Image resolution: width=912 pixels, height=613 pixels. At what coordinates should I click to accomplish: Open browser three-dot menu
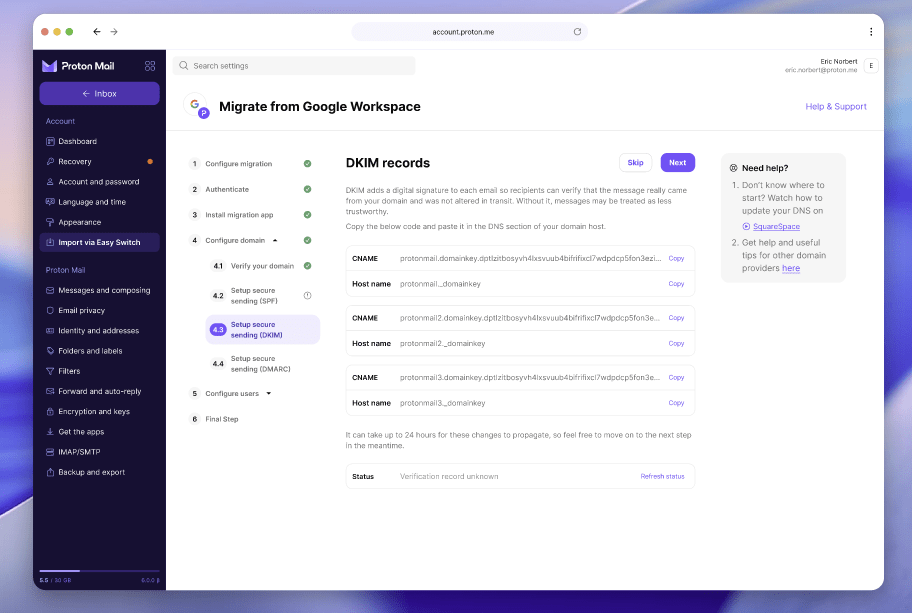tap(871, 31)
